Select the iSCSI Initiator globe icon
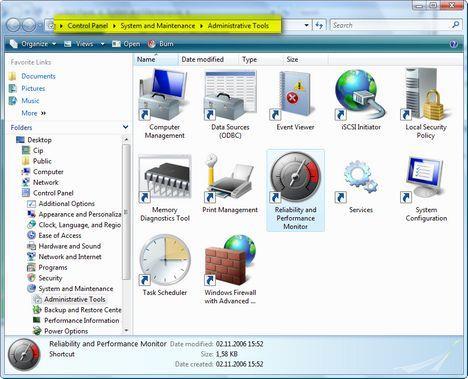Screen dimensions: 468x379 [361, 95]
